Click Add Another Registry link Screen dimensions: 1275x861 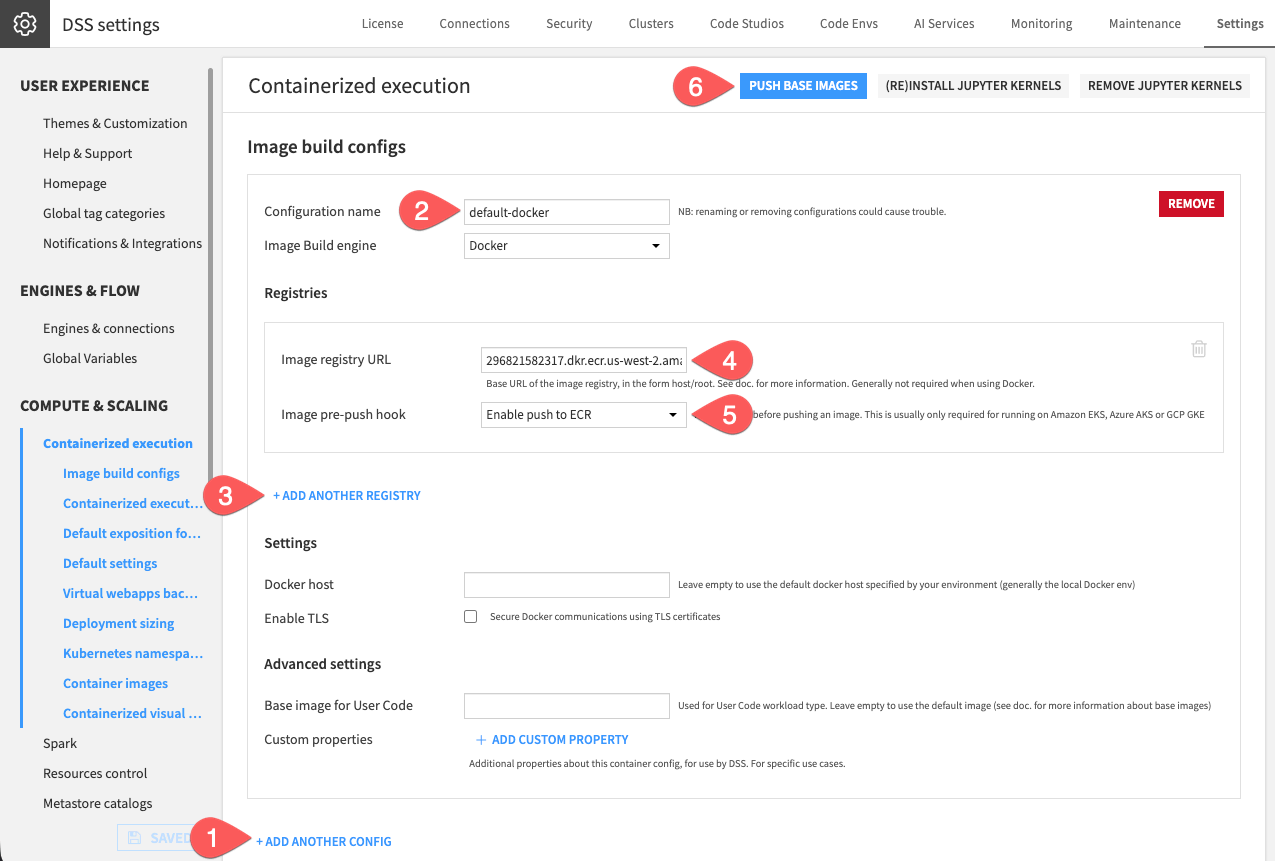[x=347, y=495]
